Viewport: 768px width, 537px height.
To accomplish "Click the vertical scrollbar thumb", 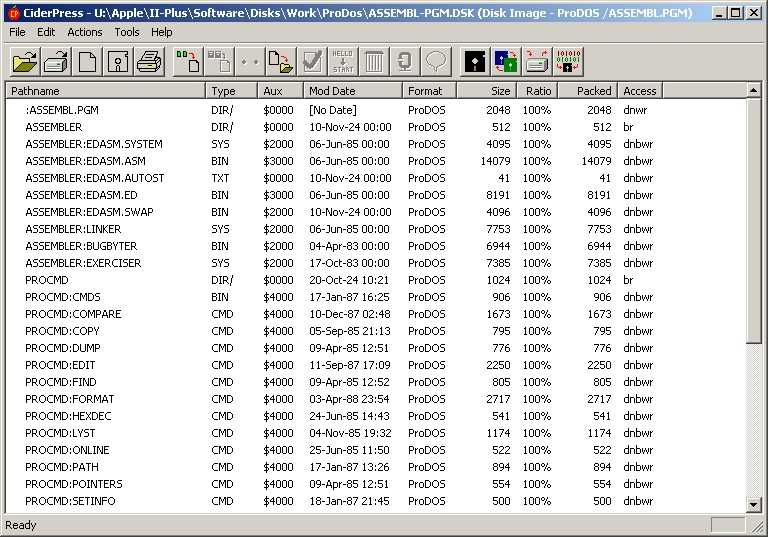I will pyautogui.click(x=753, y=220).
